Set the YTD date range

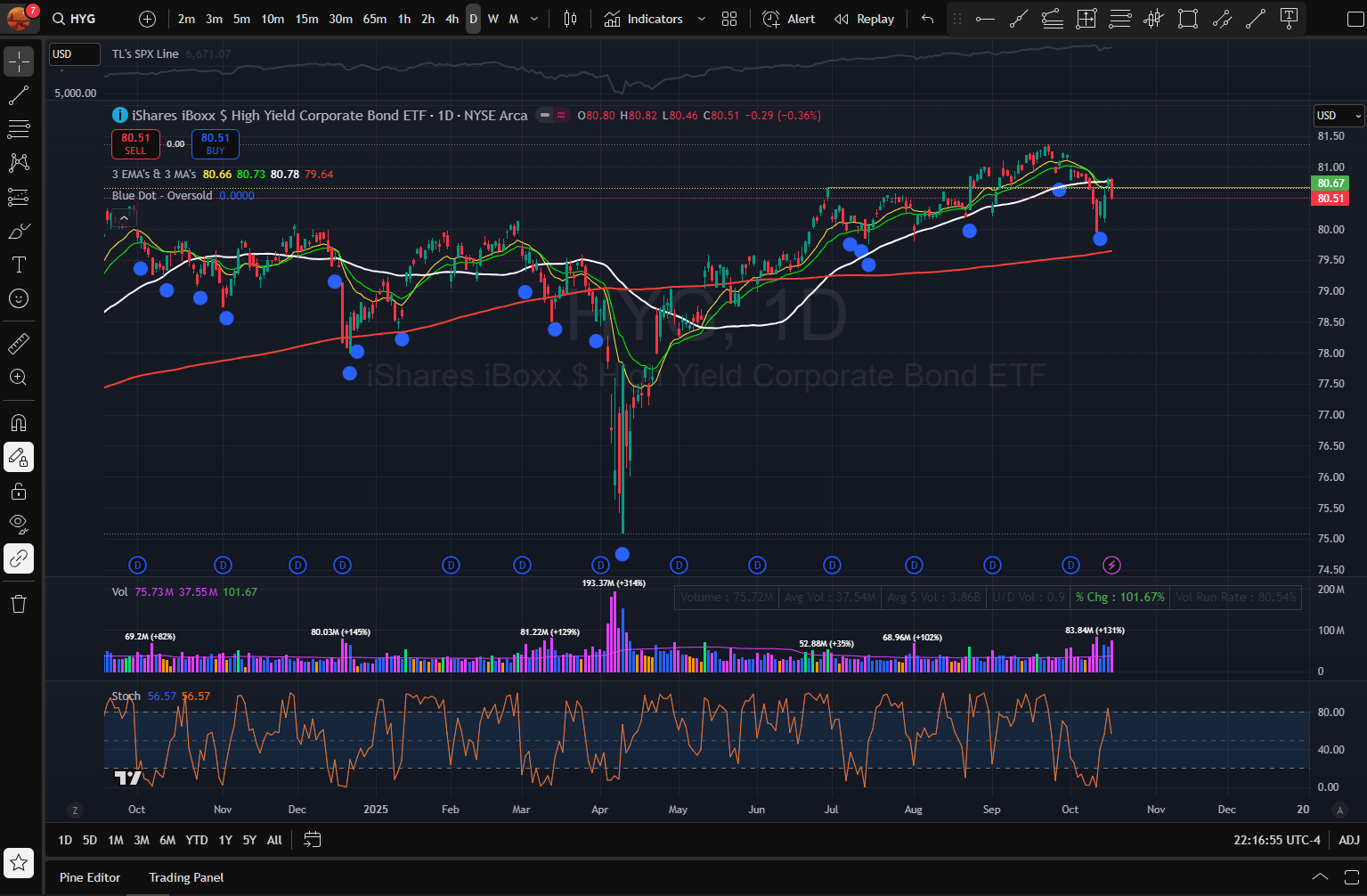coord(197,840)
